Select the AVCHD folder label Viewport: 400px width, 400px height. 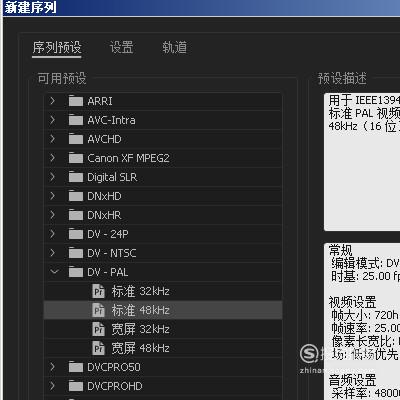[x=104, y=139]
